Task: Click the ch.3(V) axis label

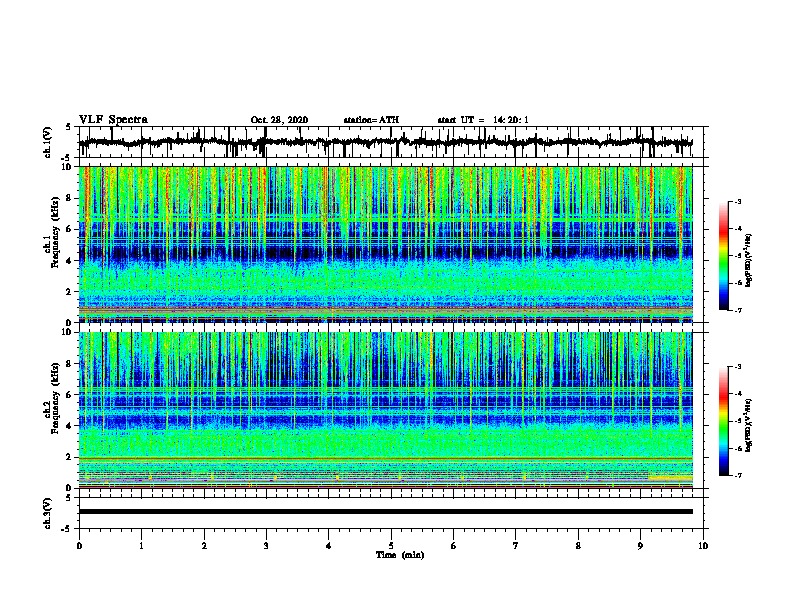Action: click(x=48, y=513)
